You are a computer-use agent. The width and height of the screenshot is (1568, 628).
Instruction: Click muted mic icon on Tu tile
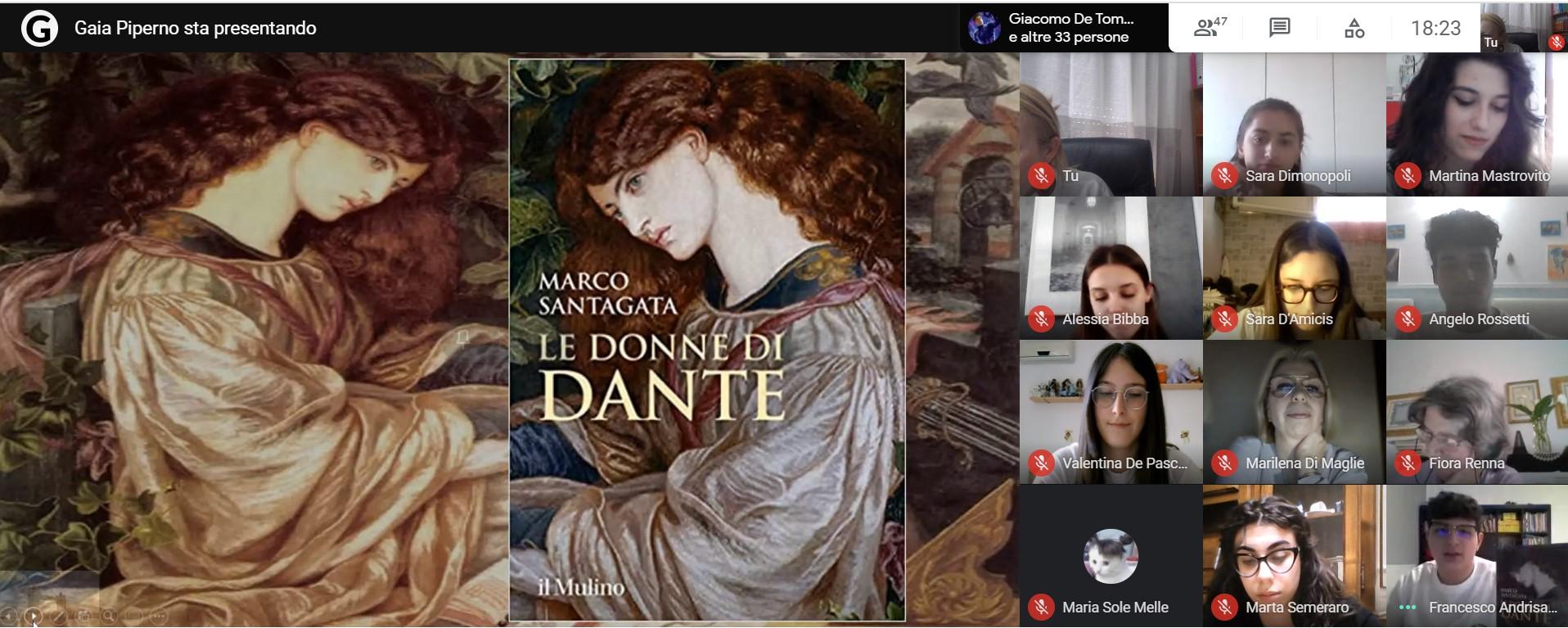coord(1041,175)
